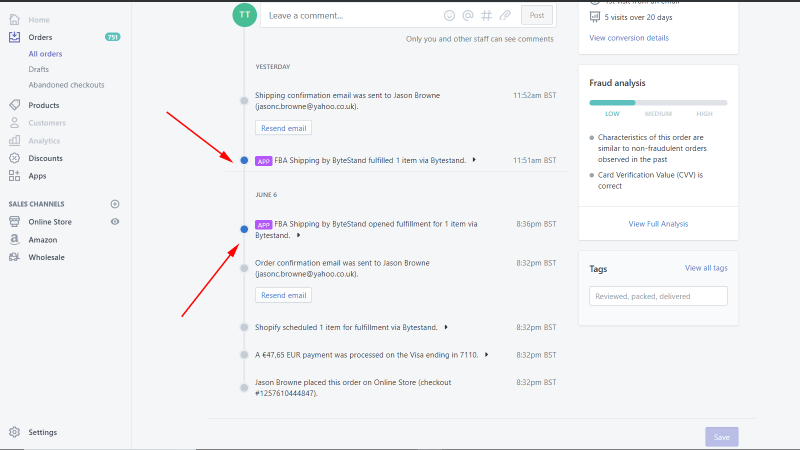Open View all tags link

tap(706, 268)
